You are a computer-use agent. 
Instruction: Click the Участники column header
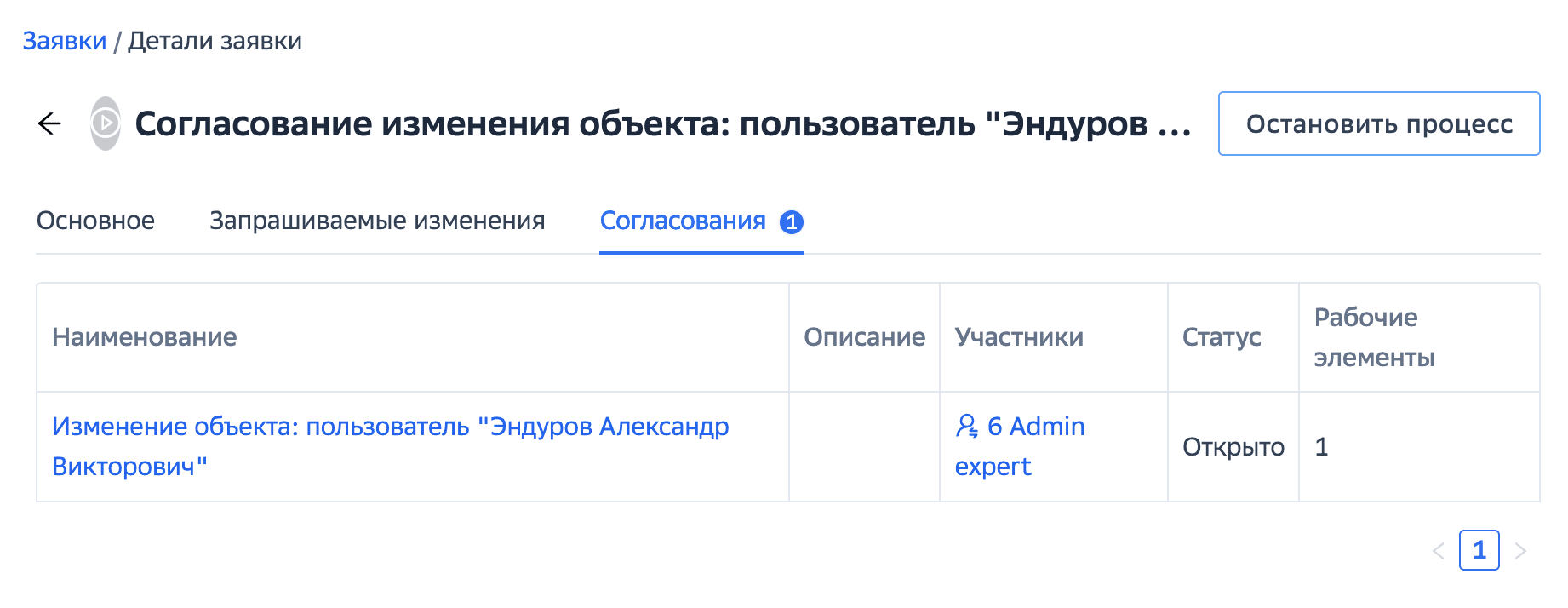(x=1019, y=337)
